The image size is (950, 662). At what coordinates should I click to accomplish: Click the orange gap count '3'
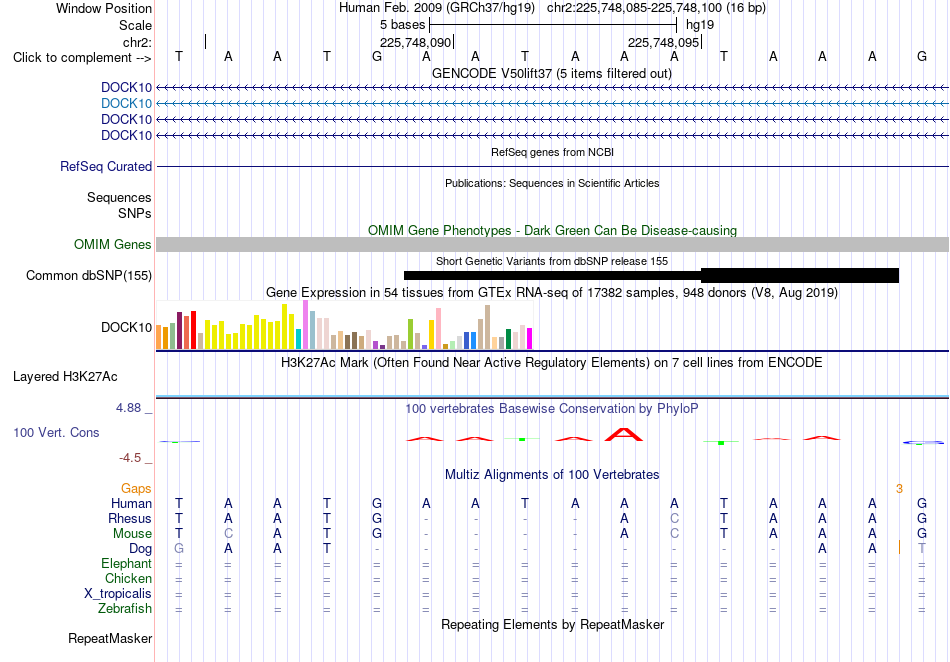tap(899, 489)
